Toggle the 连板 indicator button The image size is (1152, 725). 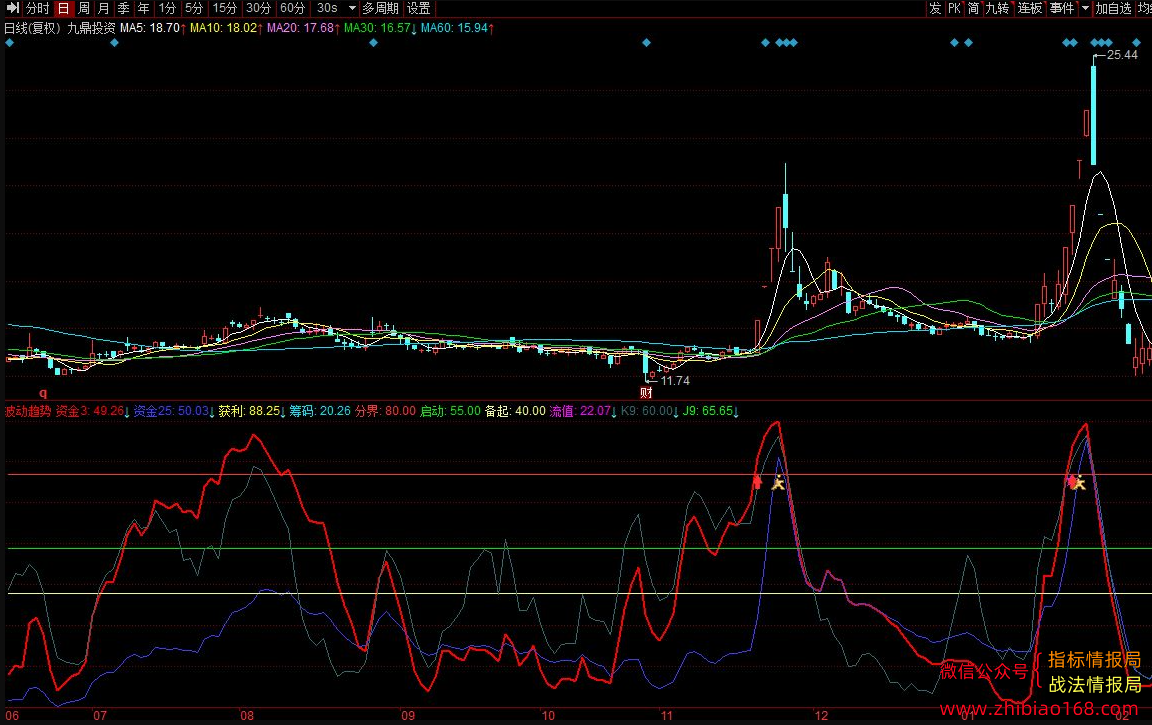1029,8
